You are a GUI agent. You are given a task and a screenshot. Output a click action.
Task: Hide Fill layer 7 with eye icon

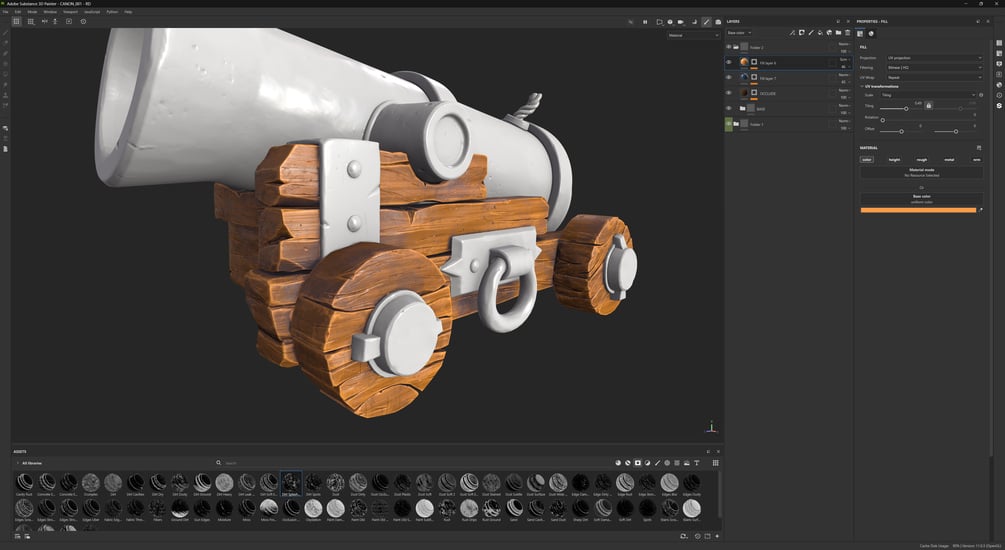coord(729,78)
